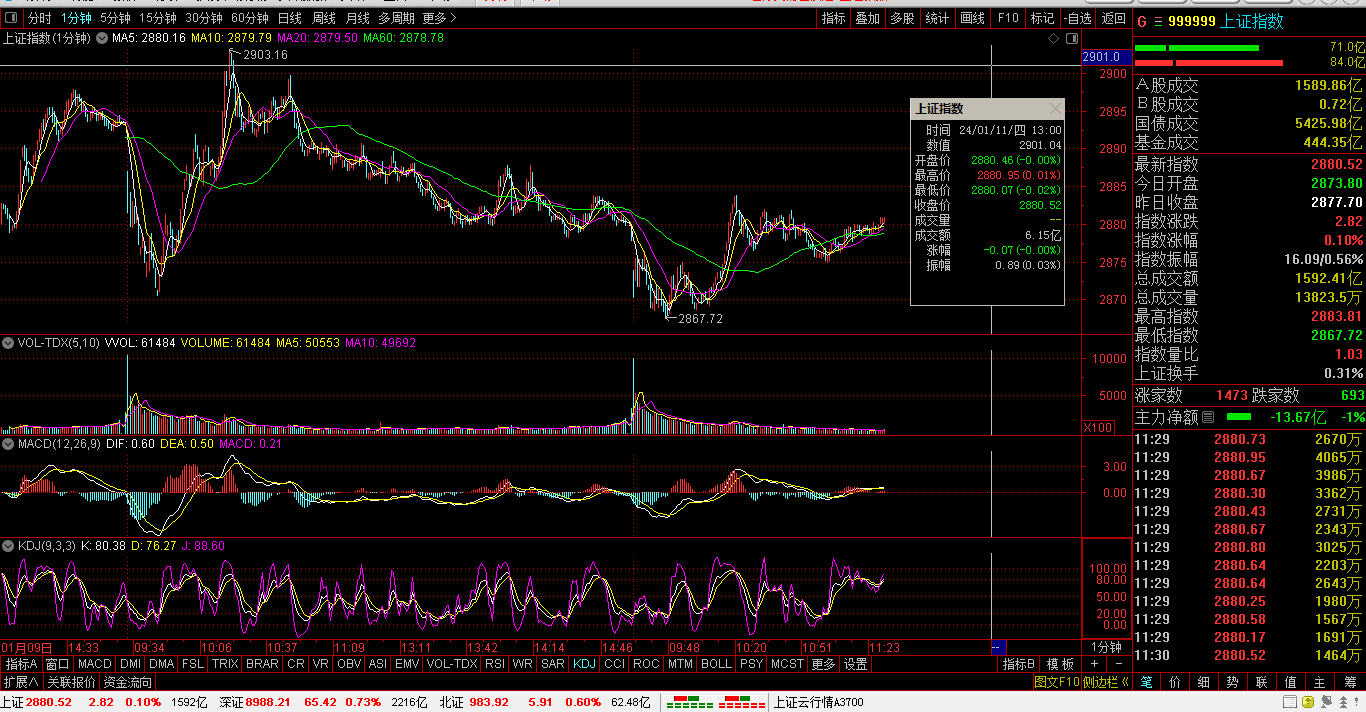The height and width of the screenshot is (712, 1366).
Task: Open the round dropdown beside 上证指数(1分钟)
Action: 101,38
